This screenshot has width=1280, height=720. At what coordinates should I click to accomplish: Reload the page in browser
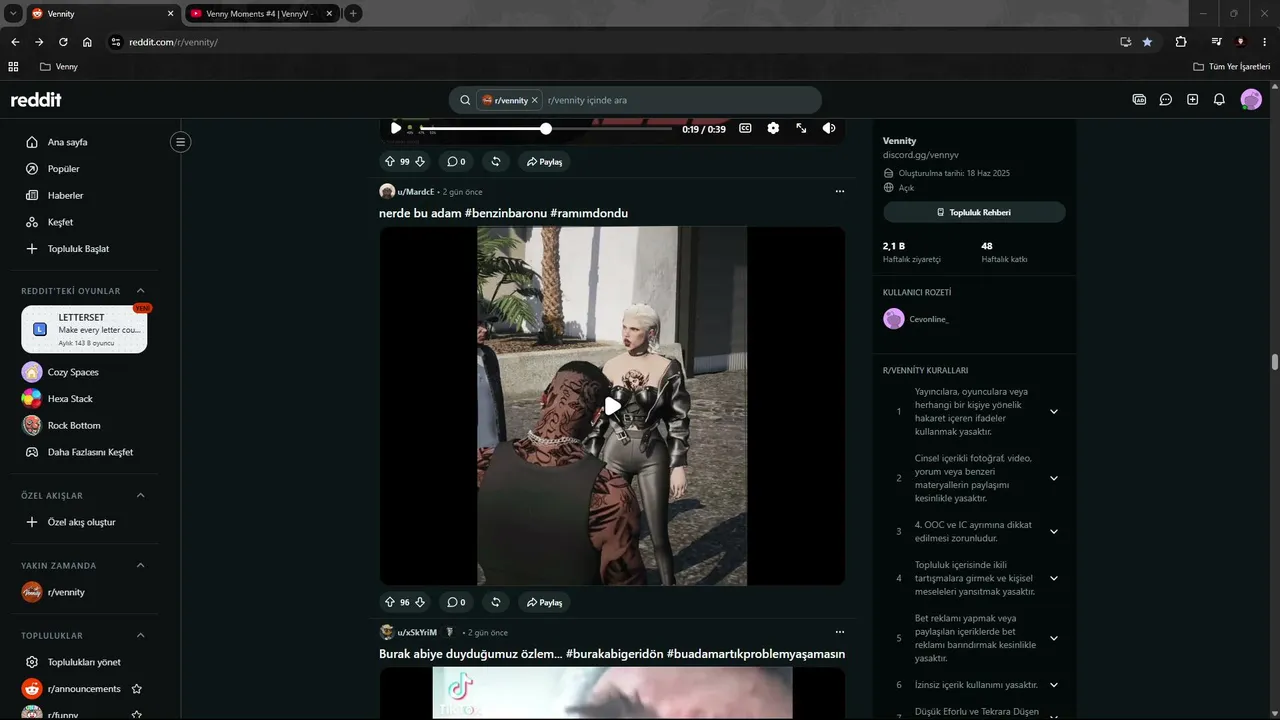(x=63, y=42)
